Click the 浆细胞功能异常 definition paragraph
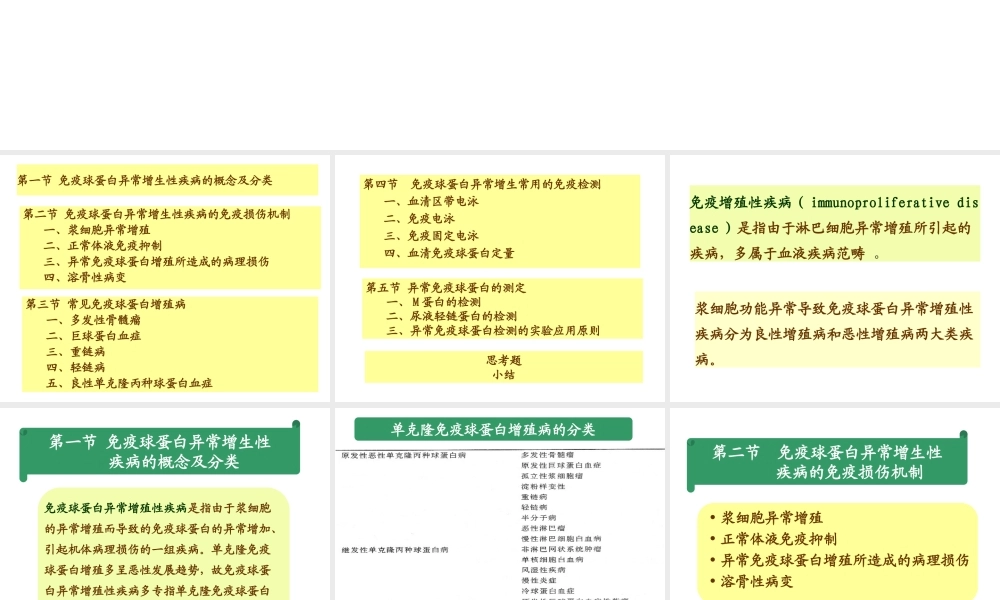Screen dimensions: 1000x600 click(835, 331)
